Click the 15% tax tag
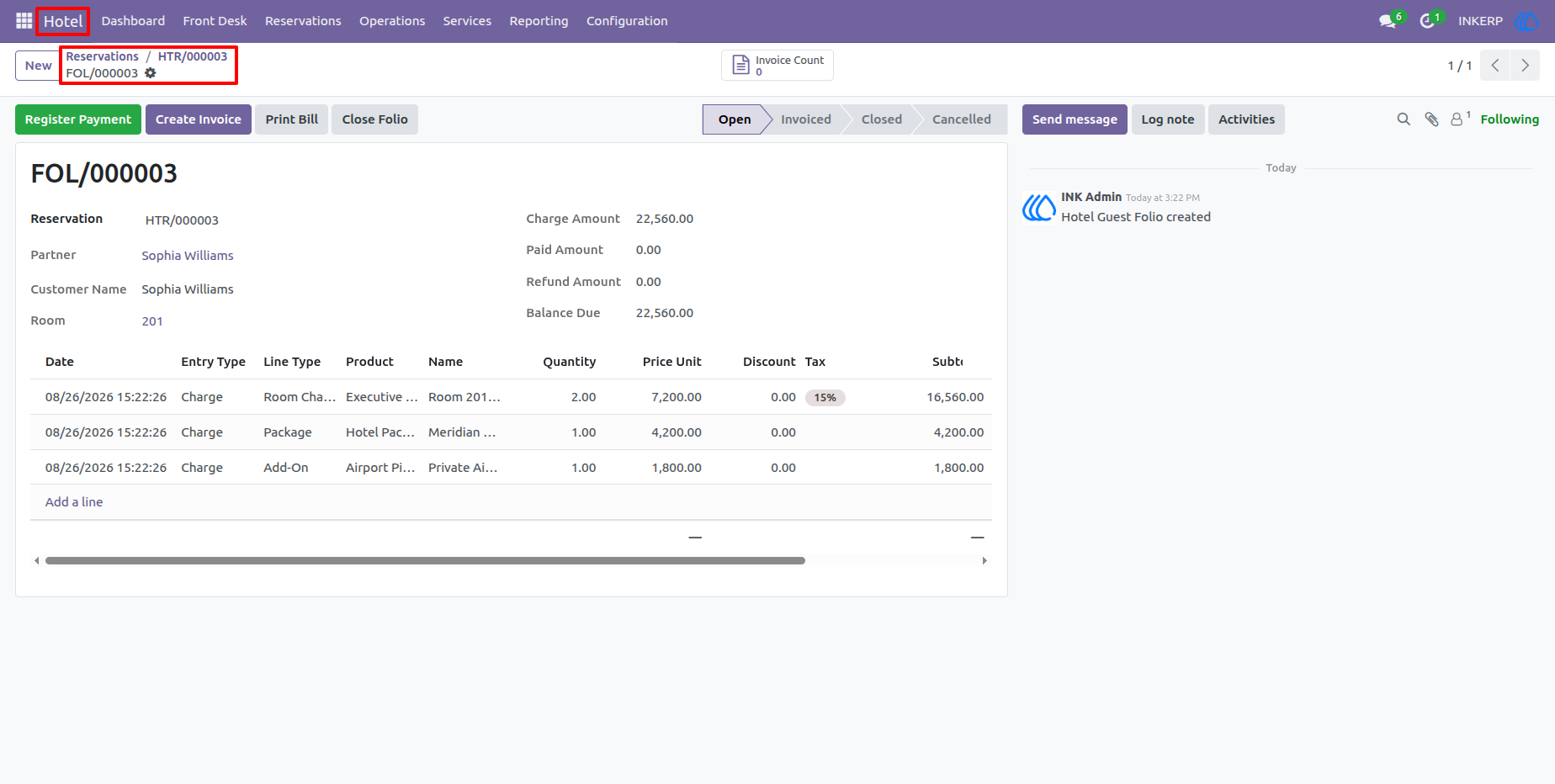Image resolution: width=1555 pixels, height=784 pixels. tap(825, 398)
